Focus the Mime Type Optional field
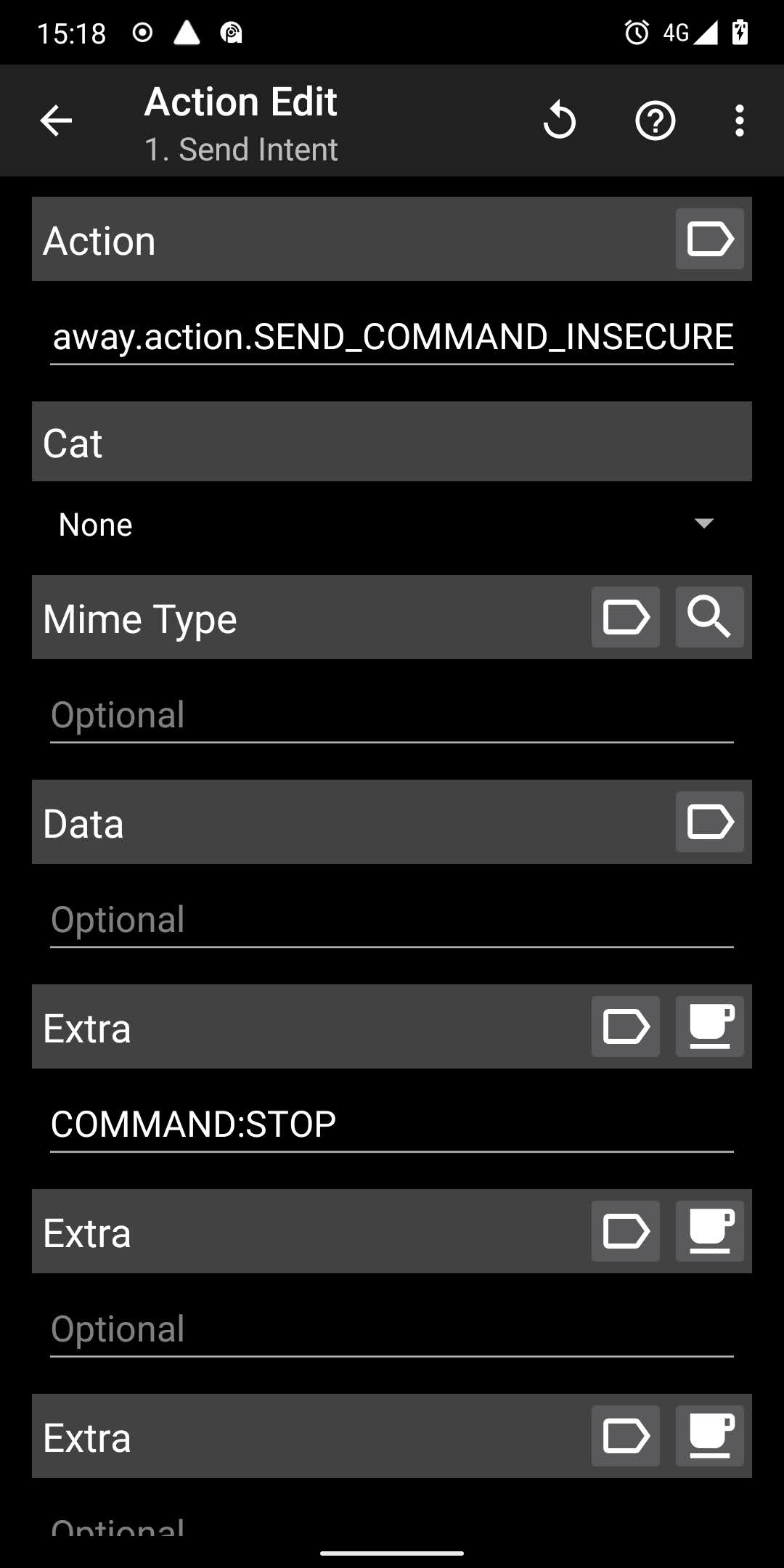The height and width of the screenshot is (1568, 784). (x=392, y=716)
